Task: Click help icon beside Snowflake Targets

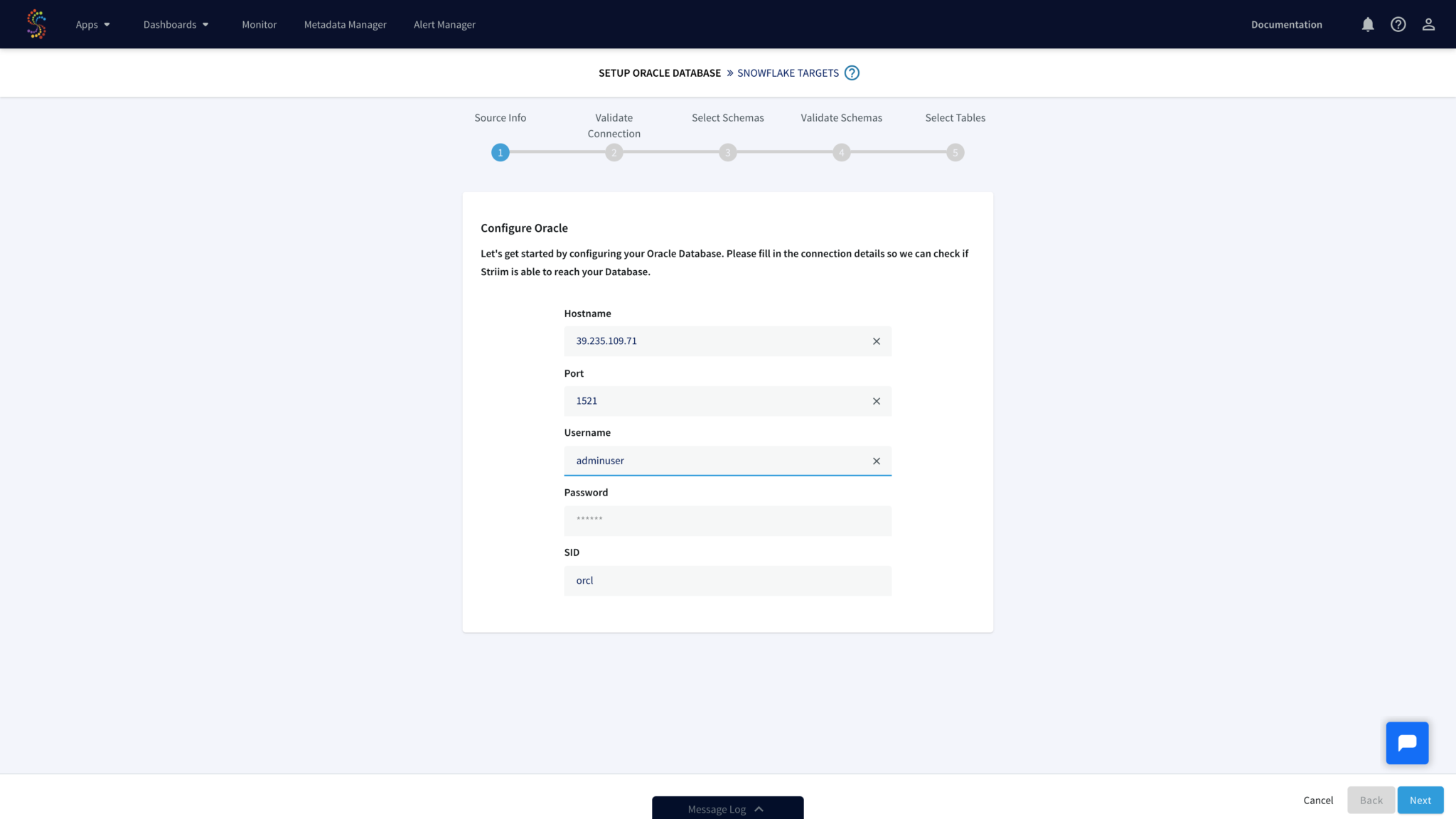Action: (852, 73)
